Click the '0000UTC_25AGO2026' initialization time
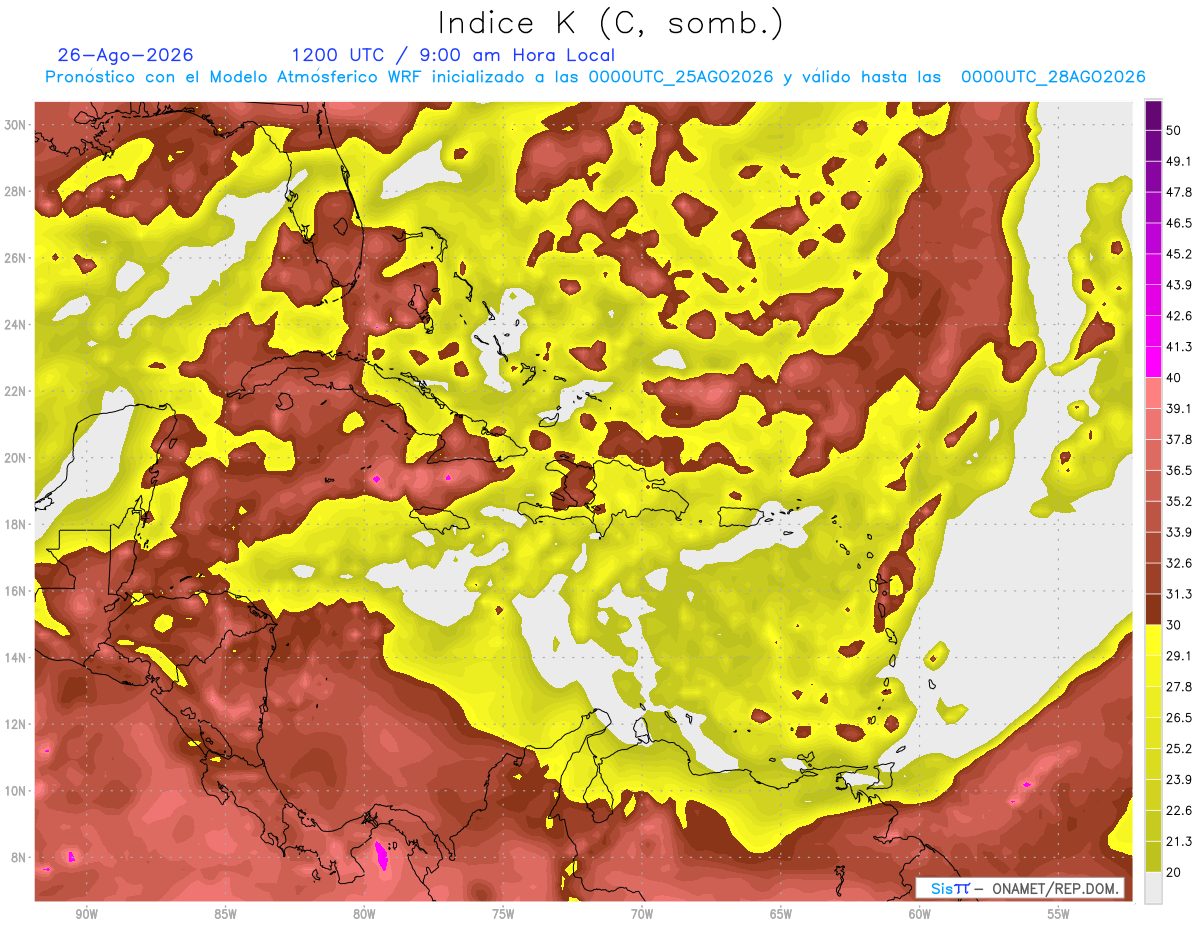 [x=681, y=77]
